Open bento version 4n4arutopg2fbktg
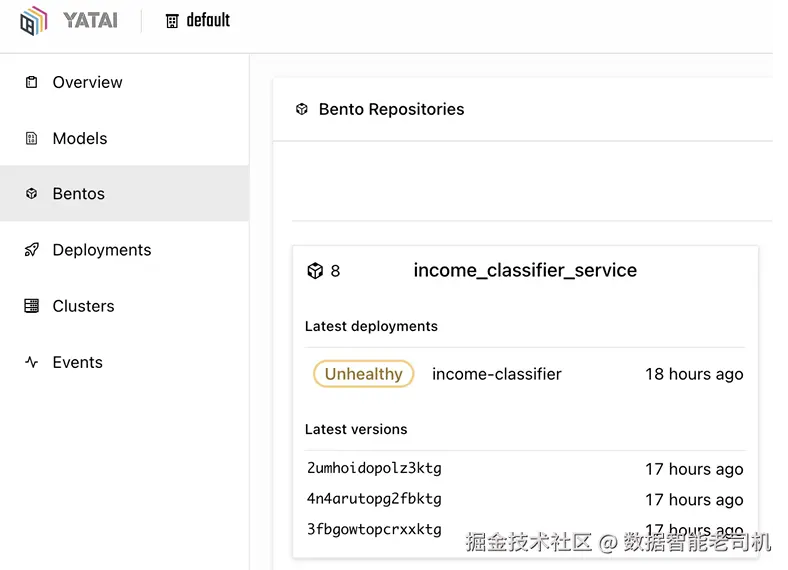 pyautogui.click(x=374, y=498)
